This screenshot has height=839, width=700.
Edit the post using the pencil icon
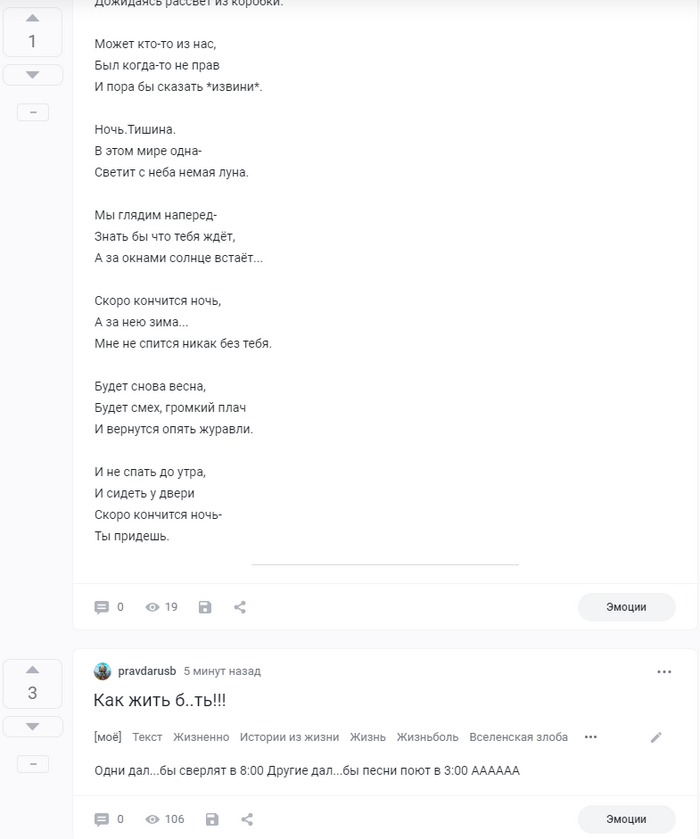(657, 736)
